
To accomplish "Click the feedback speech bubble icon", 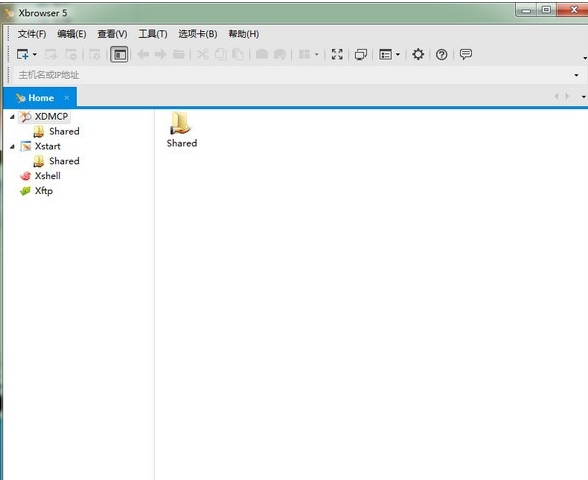I will [x=466, y=54].
